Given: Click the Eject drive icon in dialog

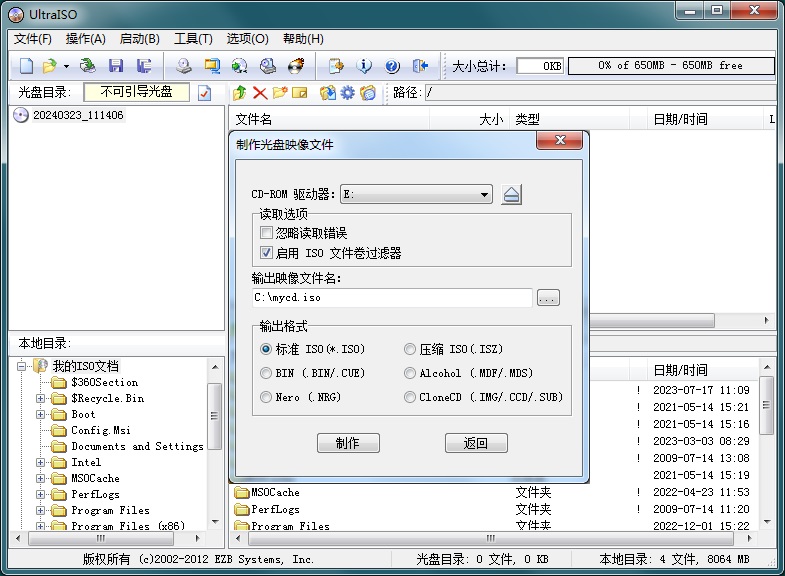Looking at the screenshot, I should 512,194.
